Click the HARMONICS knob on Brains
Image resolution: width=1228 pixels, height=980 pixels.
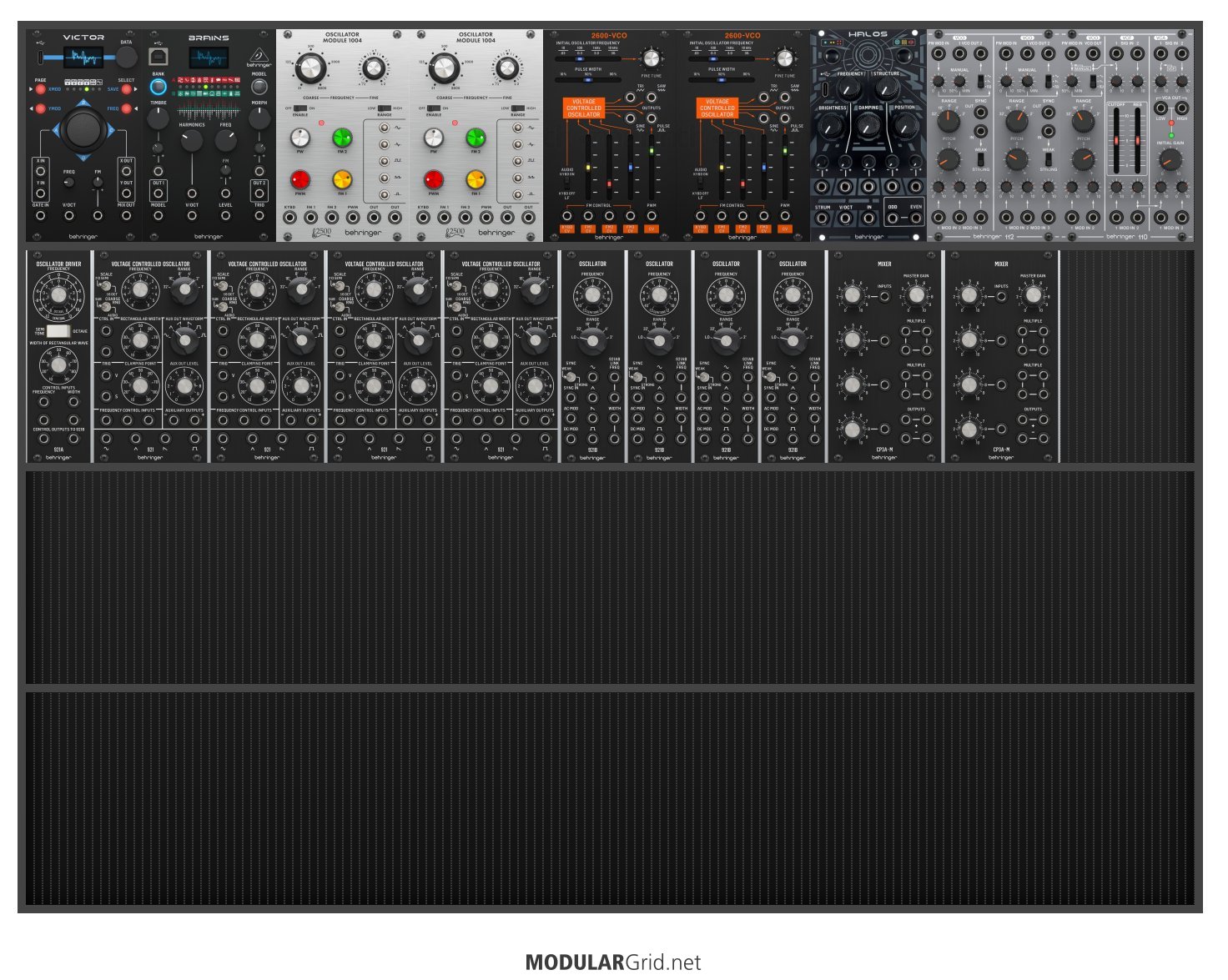[x=191, y=140]
